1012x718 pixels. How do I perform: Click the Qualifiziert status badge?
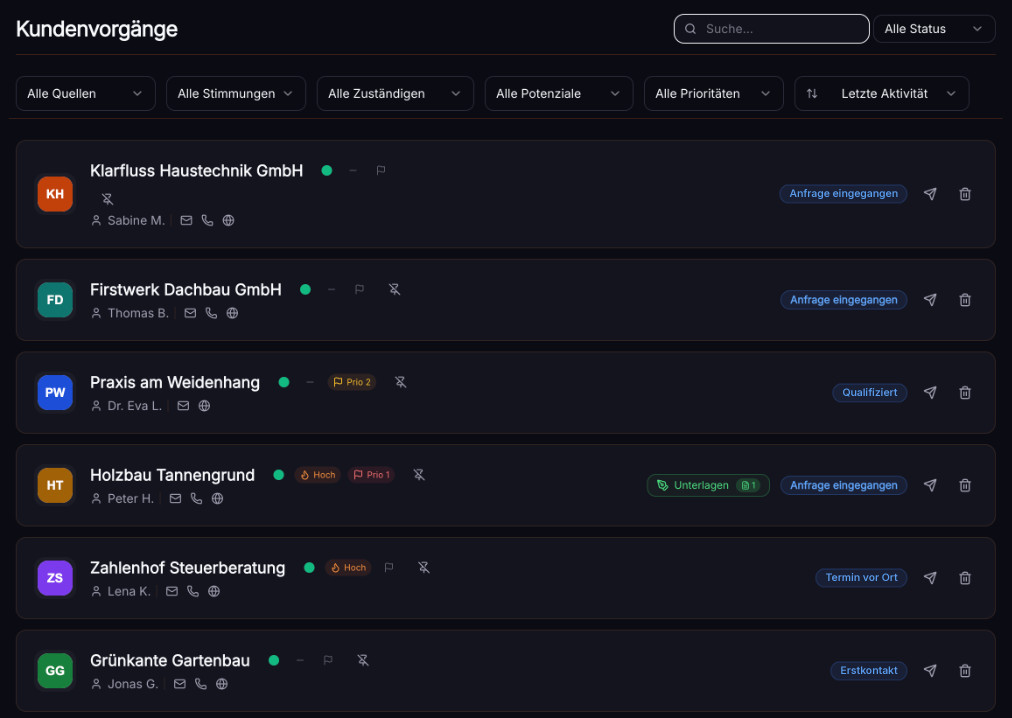(x=869, y=393)
